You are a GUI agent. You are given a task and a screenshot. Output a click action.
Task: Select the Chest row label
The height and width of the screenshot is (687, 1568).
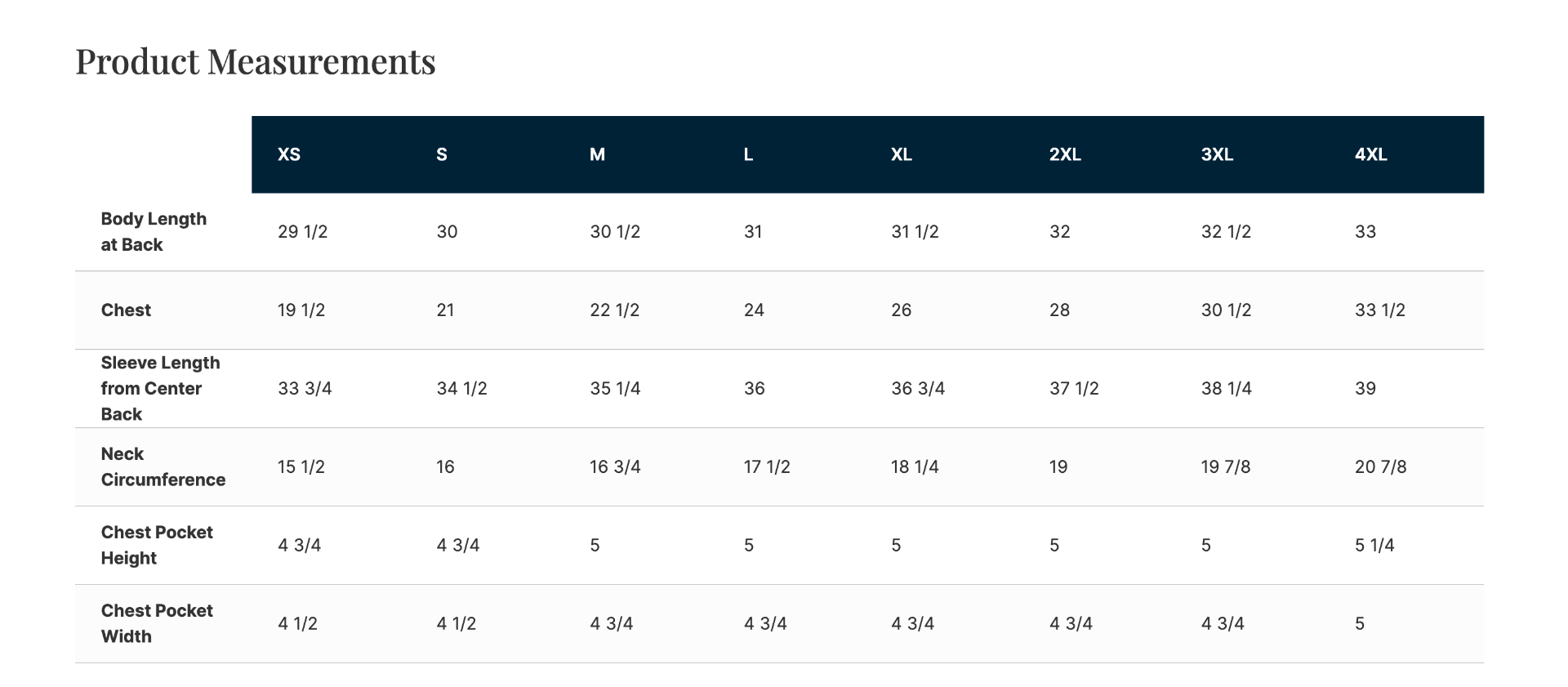[x=126, y=310]
